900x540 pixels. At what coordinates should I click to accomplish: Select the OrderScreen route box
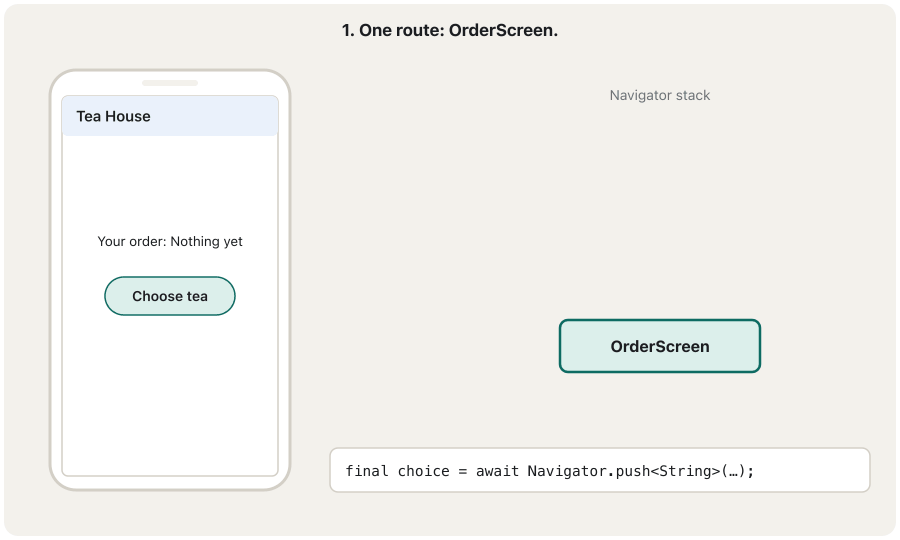(660, 346)
